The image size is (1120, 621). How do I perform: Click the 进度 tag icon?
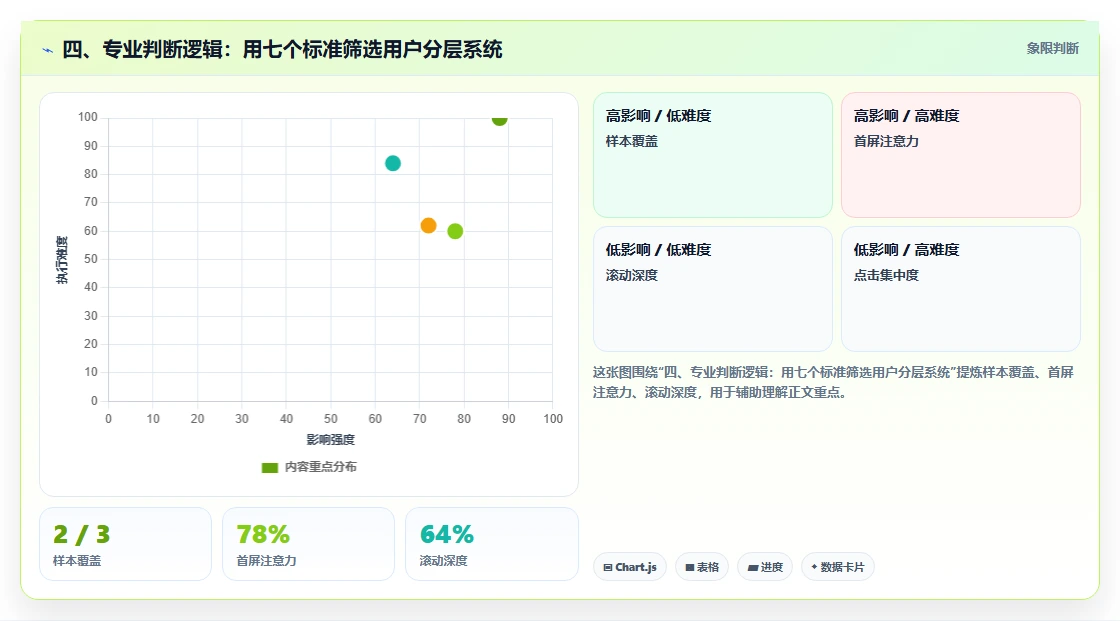[x=753, y=567]
